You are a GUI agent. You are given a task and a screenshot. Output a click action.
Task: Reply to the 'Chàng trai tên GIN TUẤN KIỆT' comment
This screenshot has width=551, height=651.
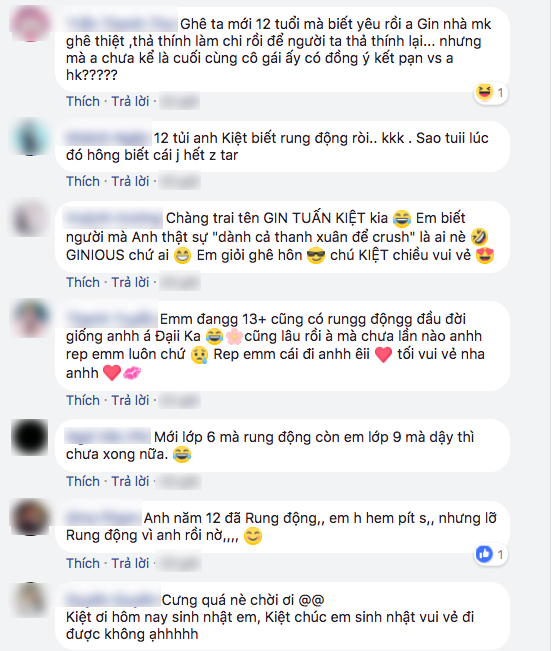click(x=130, y=282)
